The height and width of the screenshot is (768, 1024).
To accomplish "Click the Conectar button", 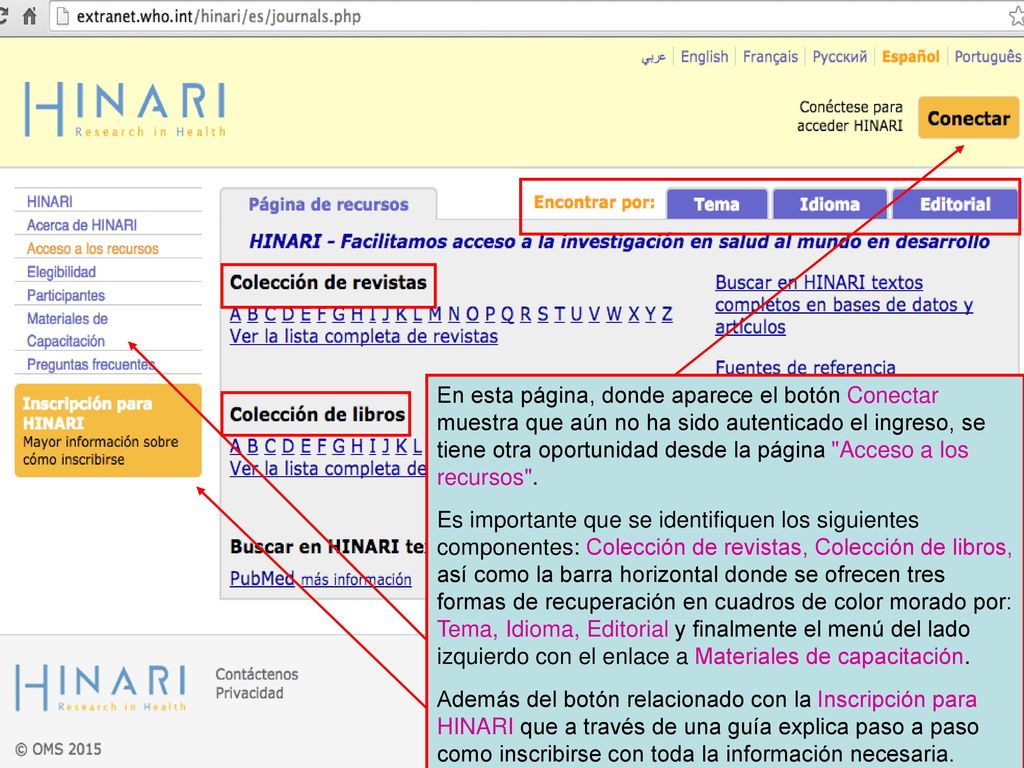I will click(x=968, y=118).
